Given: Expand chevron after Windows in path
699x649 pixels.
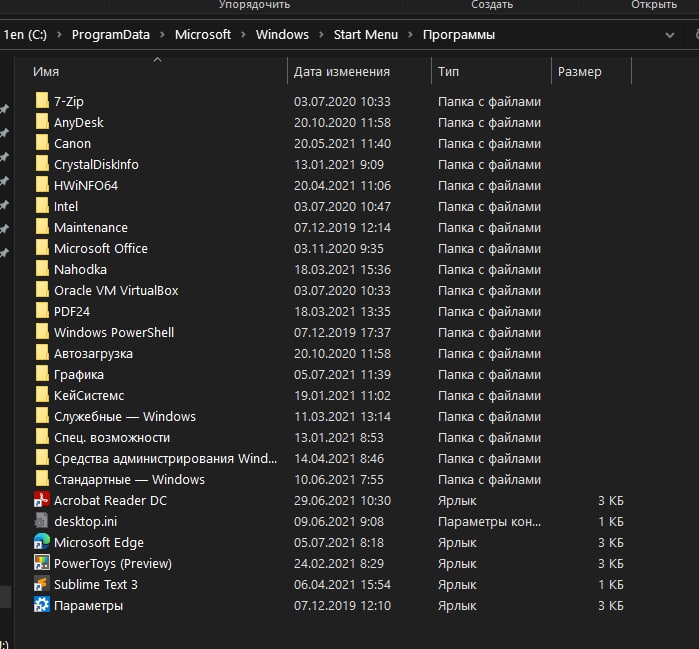Looking at the screenshot, I should [321, 34].
